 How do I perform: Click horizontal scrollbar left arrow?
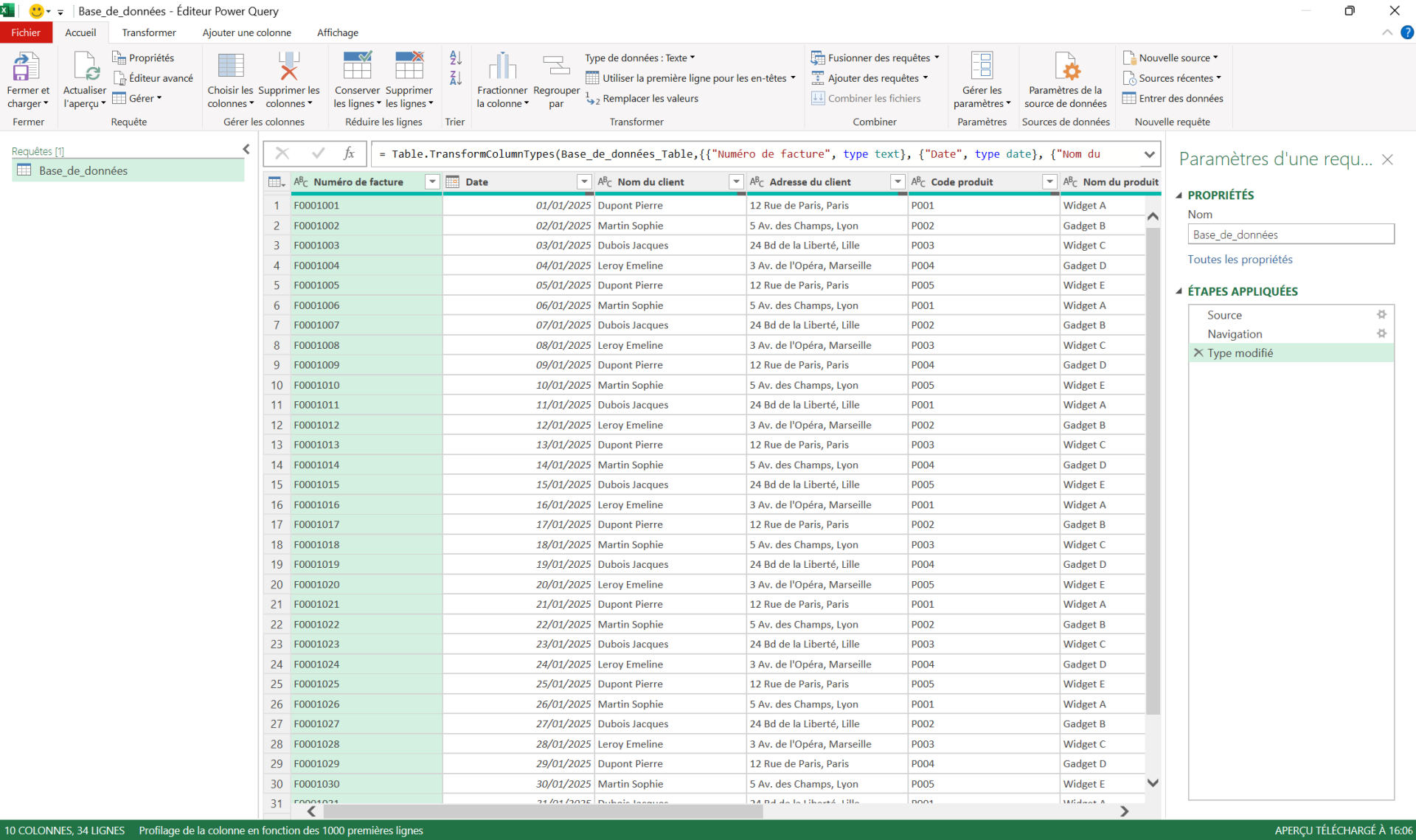311,811
